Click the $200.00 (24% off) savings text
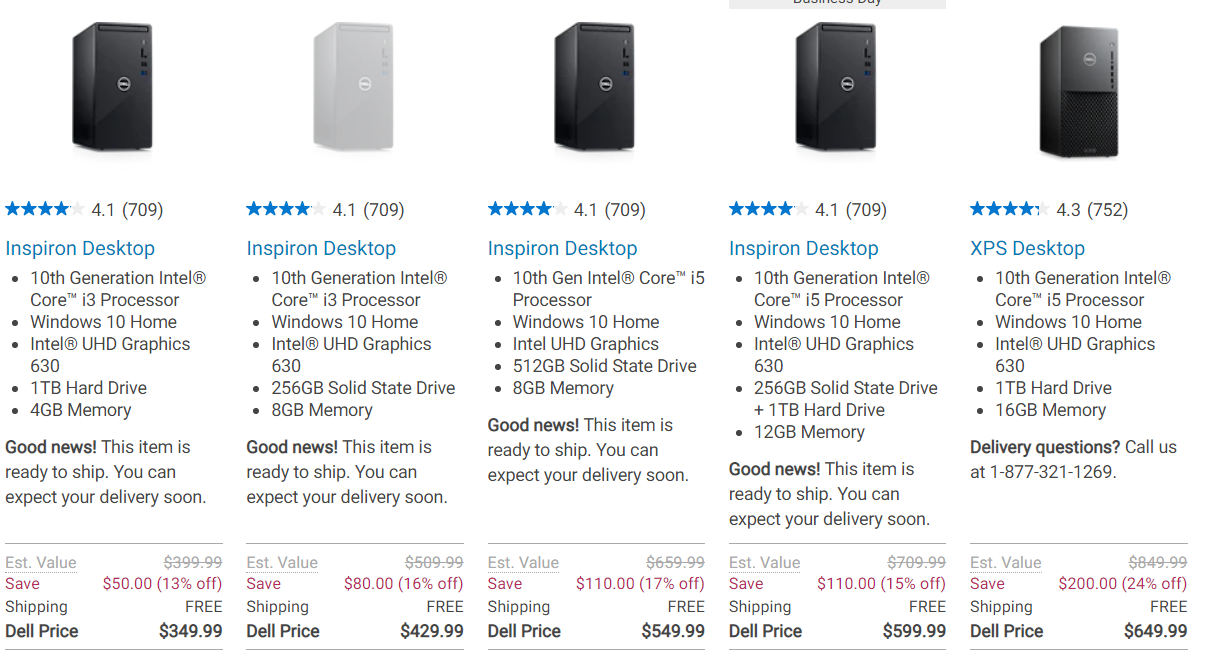The image size is (1208, 650). click(x=1123, y=584)
